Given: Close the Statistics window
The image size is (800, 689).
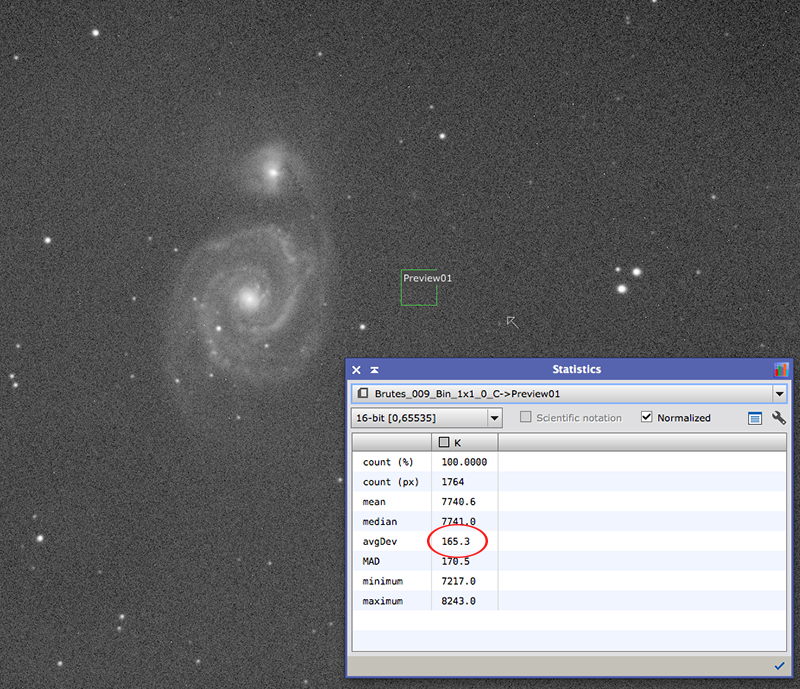Looking at the screenshot, I should pyautogui.click(x=356, y=370).
